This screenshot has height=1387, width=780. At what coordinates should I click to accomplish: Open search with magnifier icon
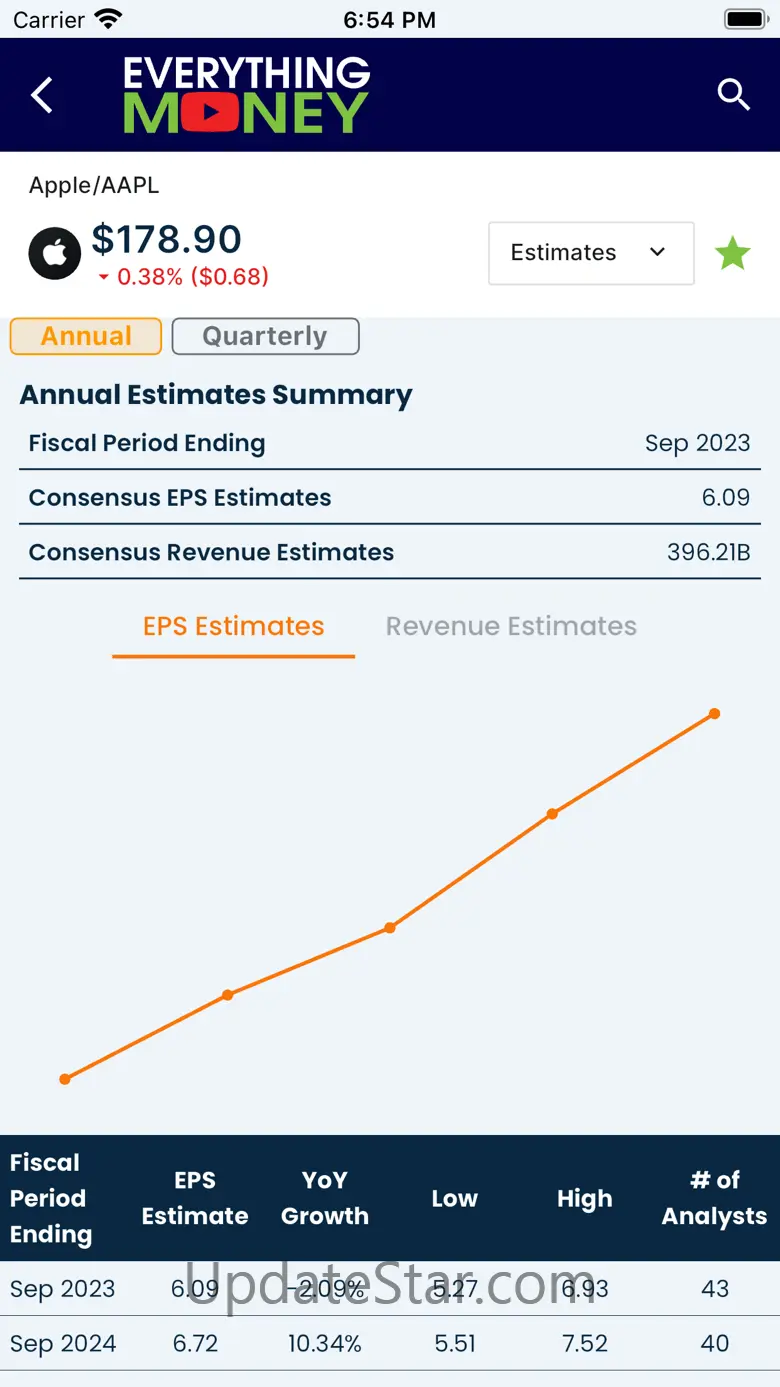pyautogui.click(x=734, y=95)
